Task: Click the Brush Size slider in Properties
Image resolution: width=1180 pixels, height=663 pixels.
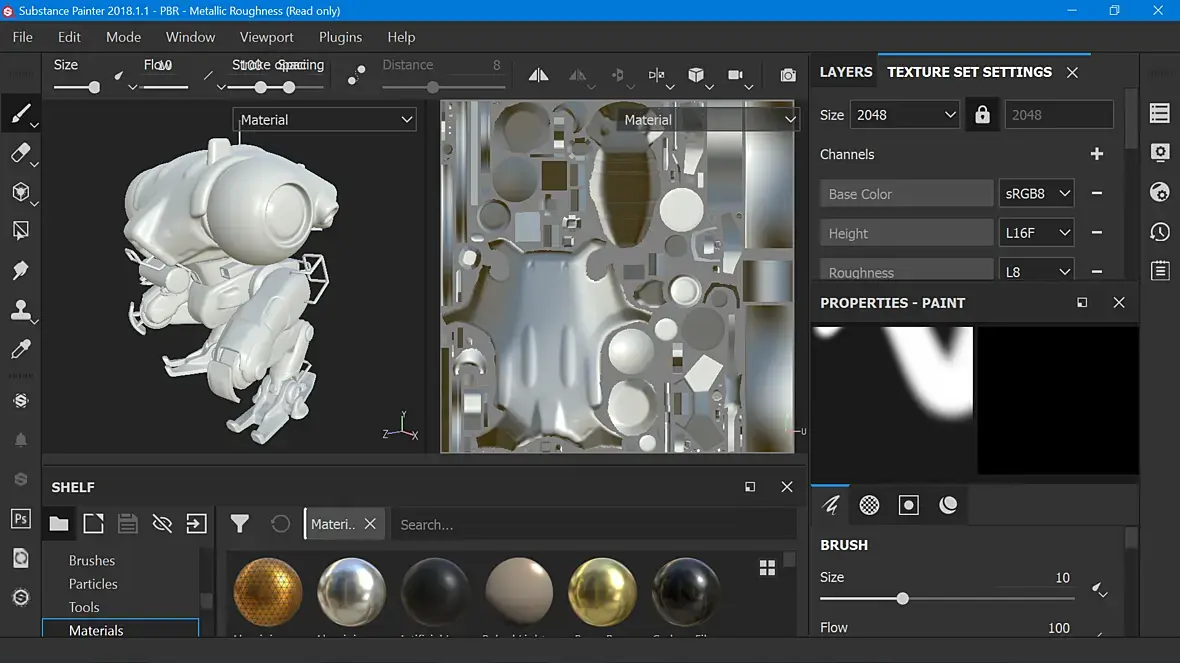Action: tap(902, 598)
